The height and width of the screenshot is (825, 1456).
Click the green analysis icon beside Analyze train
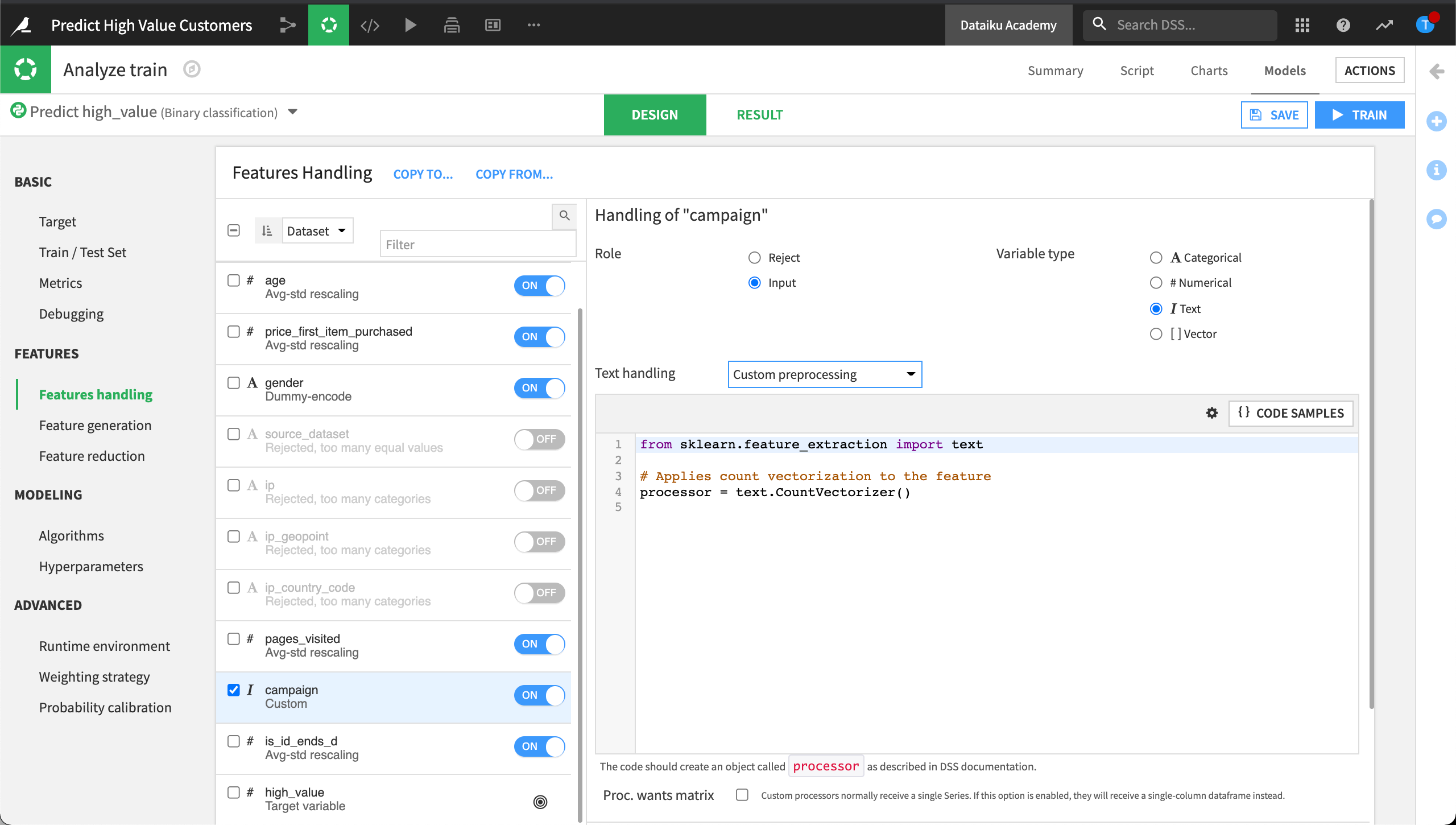pyautogui.click(x=26, y=69)
